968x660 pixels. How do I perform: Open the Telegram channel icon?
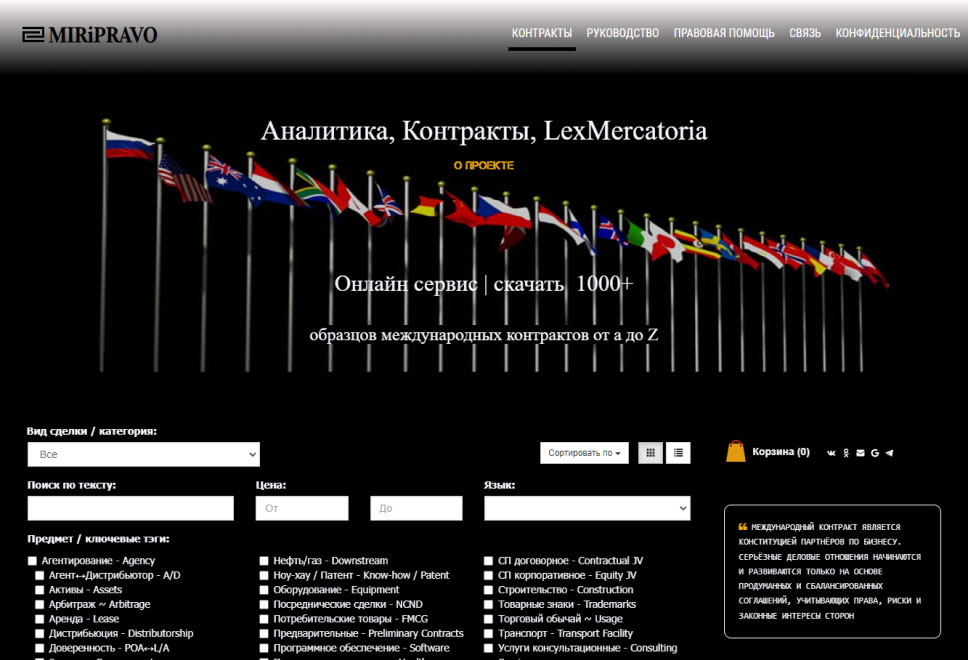coord(889,453)
